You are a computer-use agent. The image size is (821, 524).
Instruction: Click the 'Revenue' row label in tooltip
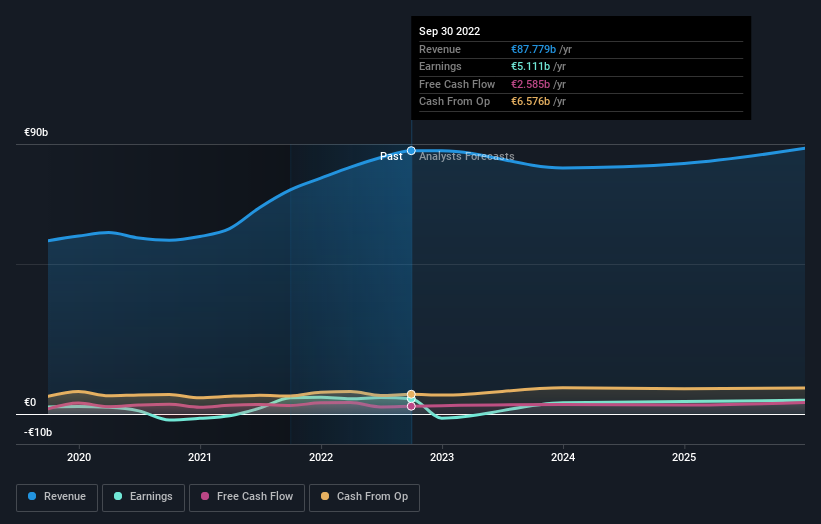pyautogui.click(x=440, y=49)
